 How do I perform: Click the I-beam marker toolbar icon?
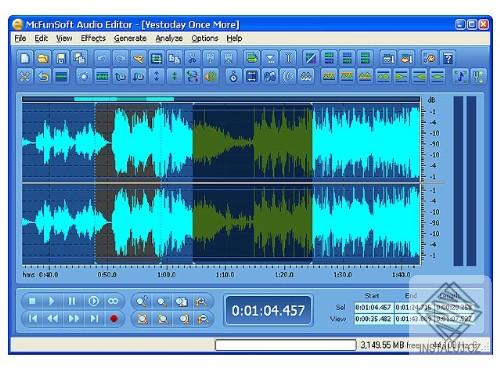[288, 58]
